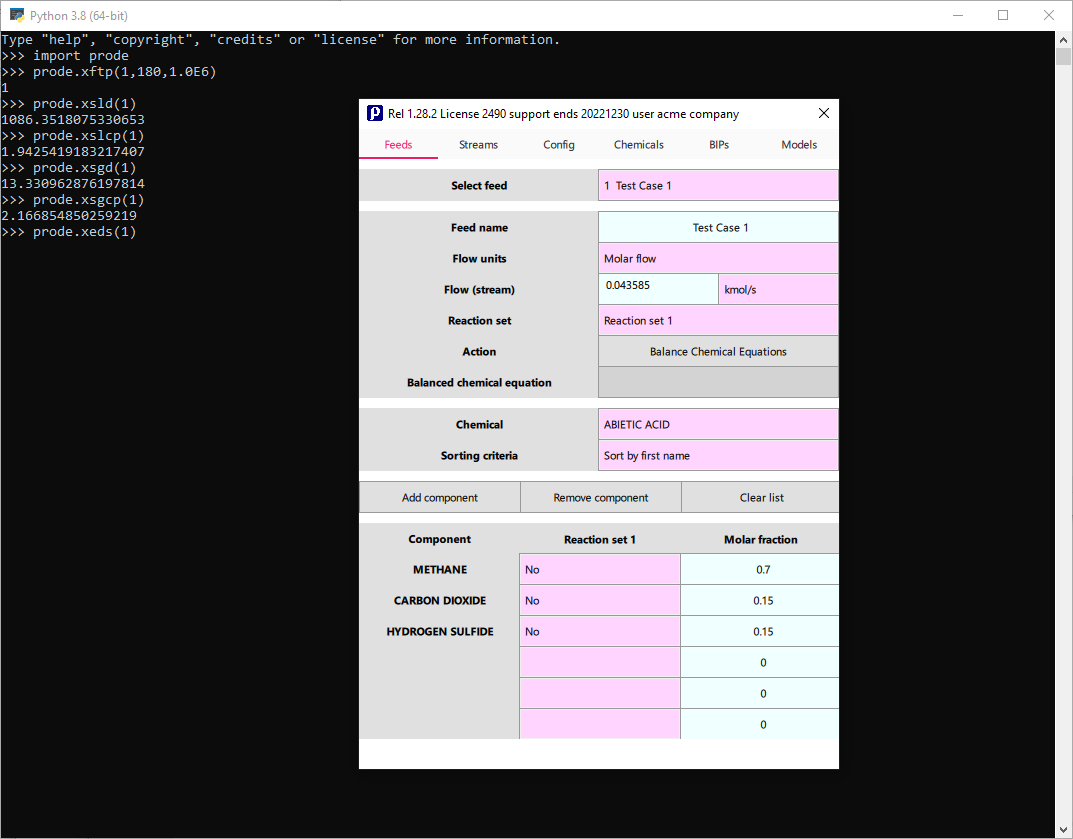Viewport: 1073px width, 839px height.
Task: Go to the Models tab
Action: tap(799, 144)
